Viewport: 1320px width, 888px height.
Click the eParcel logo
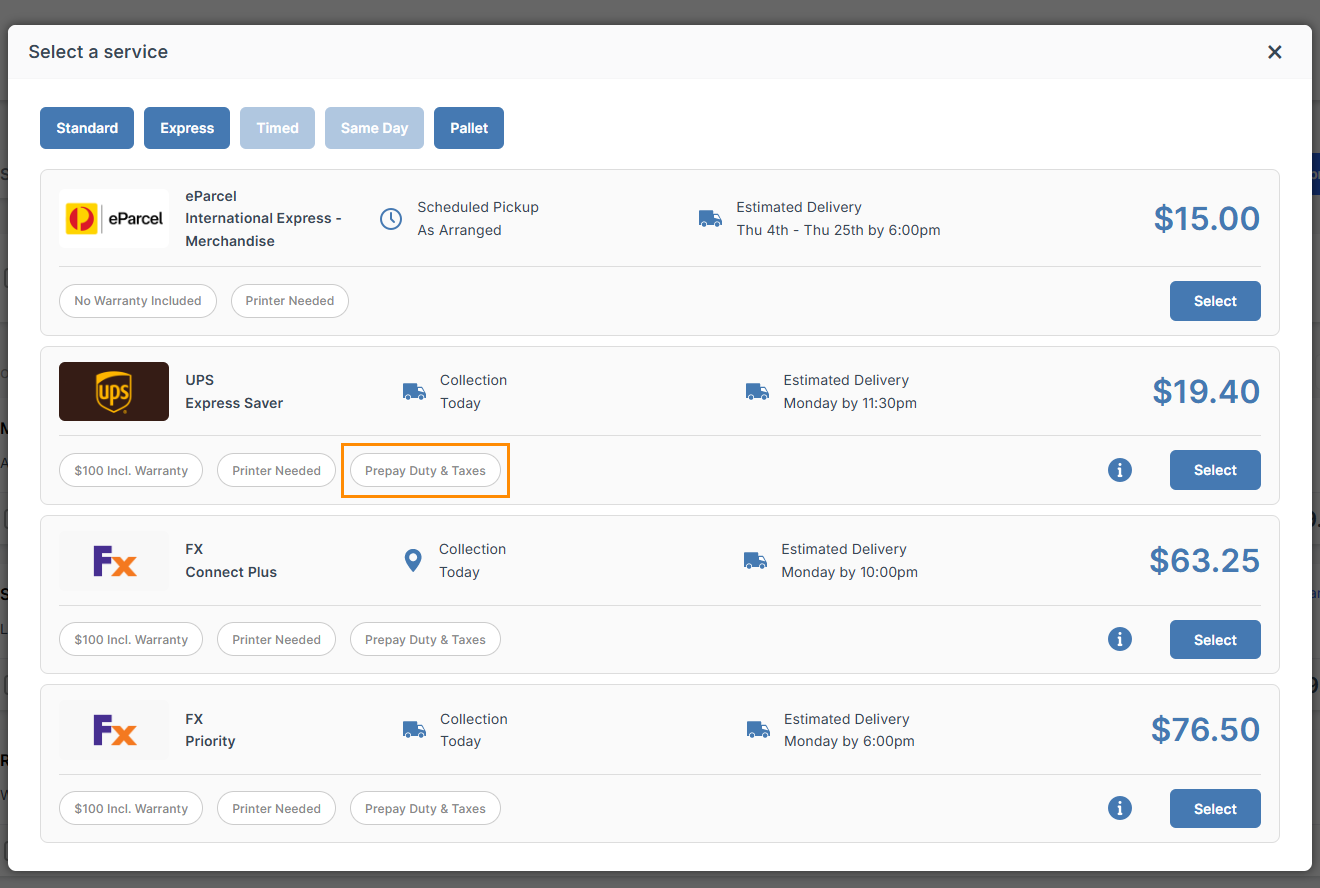click(x=114, y=218)
